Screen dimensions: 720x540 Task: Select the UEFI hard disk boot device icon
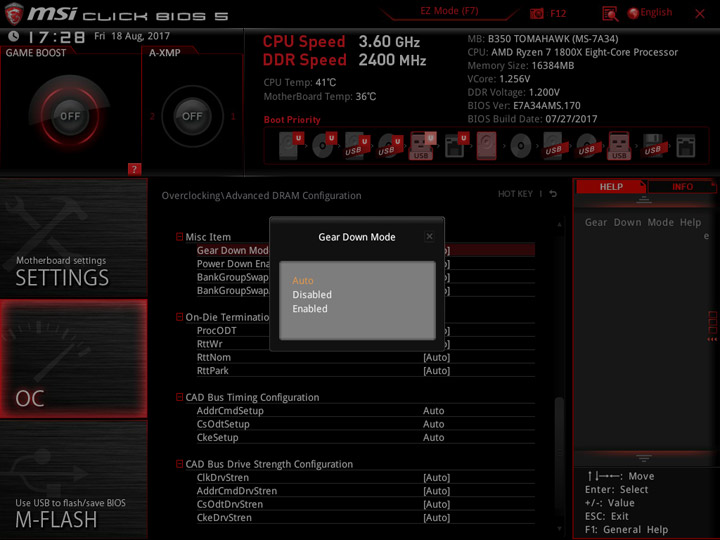(x=291, y=146)
